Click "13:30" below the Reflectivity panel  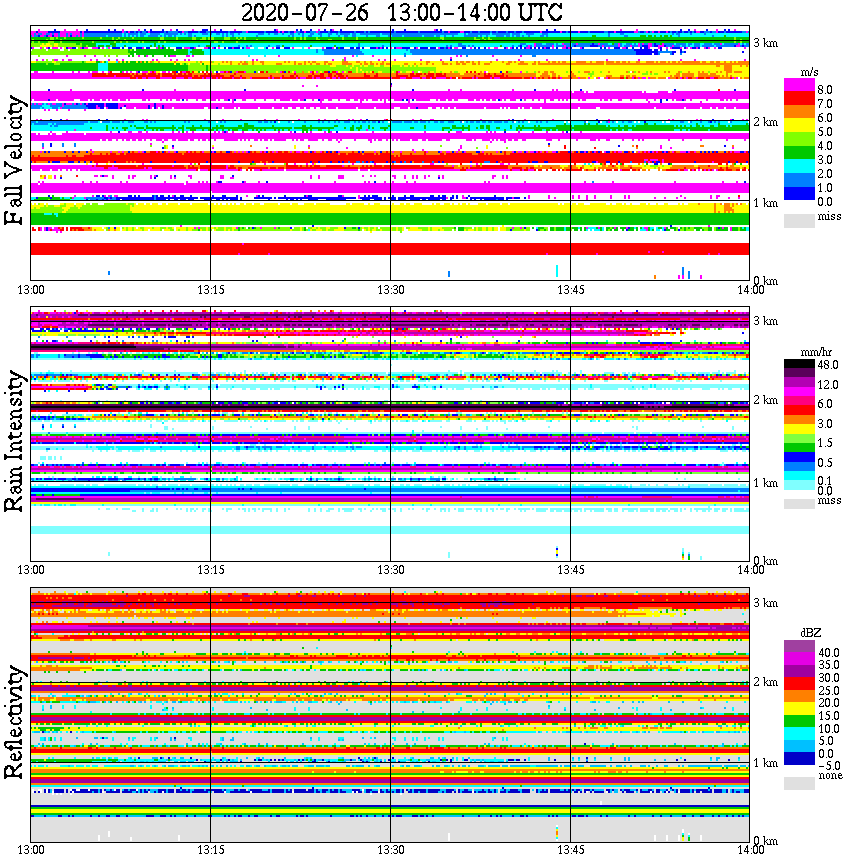(x=390, y=850)
